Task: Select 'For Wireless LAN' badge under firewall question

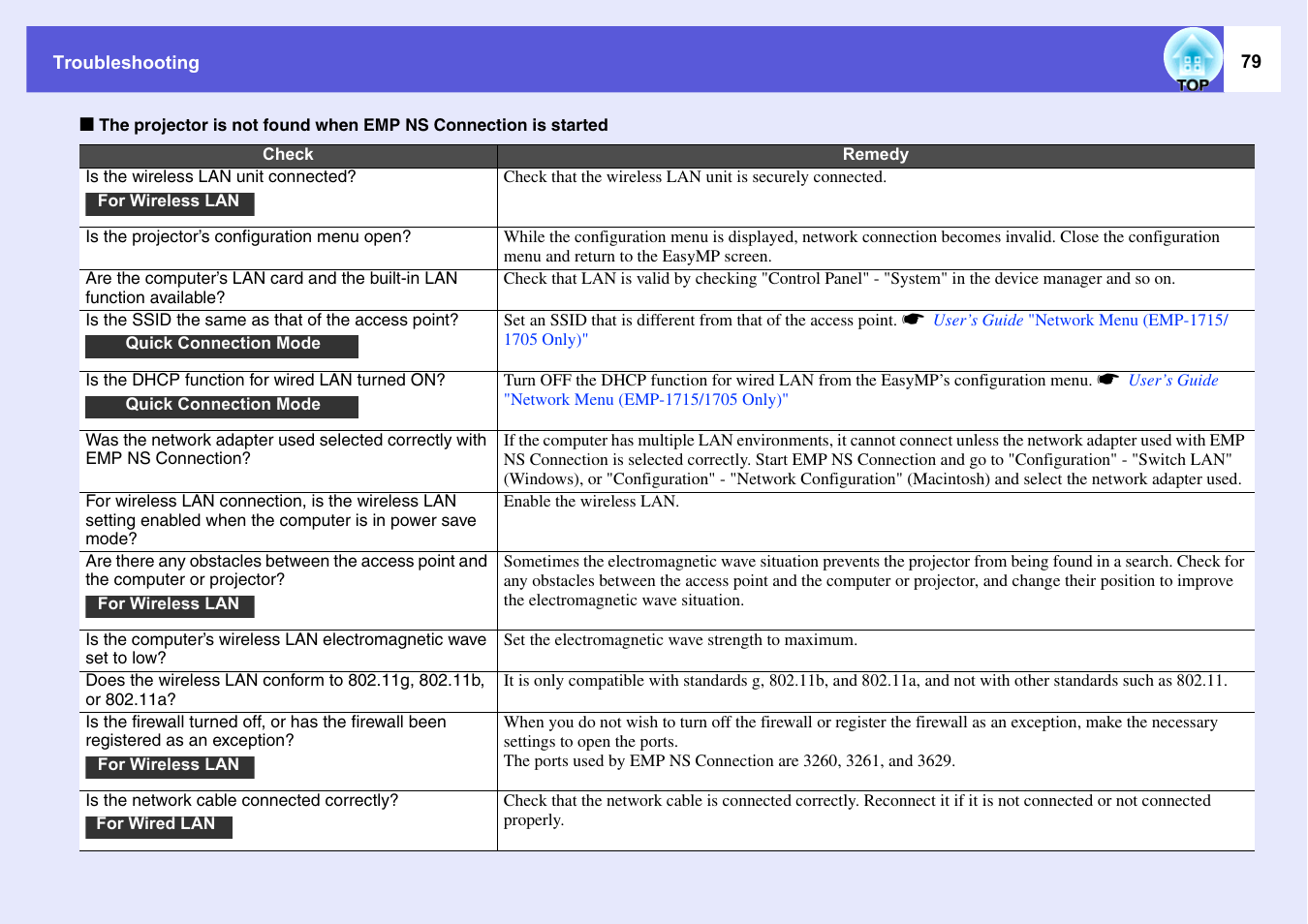Action: tap(170, 766)
